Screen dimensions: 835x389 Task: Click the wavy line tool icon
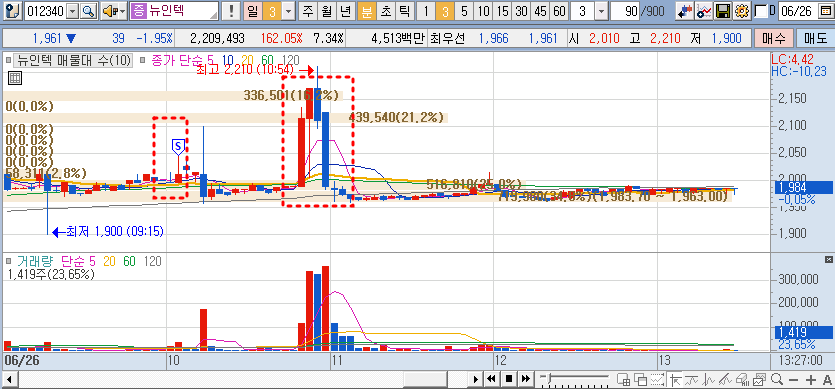(x=693, y=379)
